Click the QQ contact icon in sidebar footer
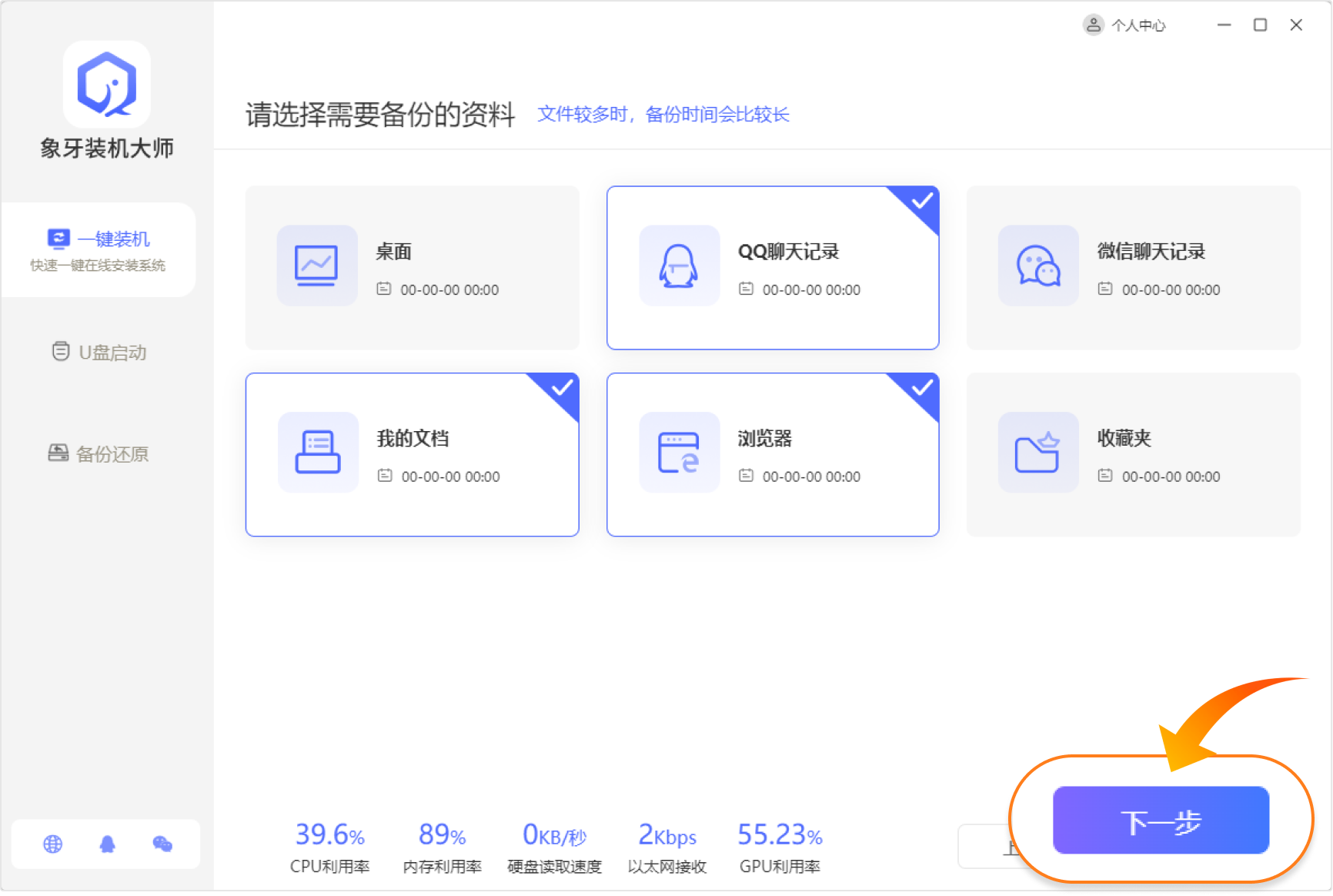 click(108, 844)
